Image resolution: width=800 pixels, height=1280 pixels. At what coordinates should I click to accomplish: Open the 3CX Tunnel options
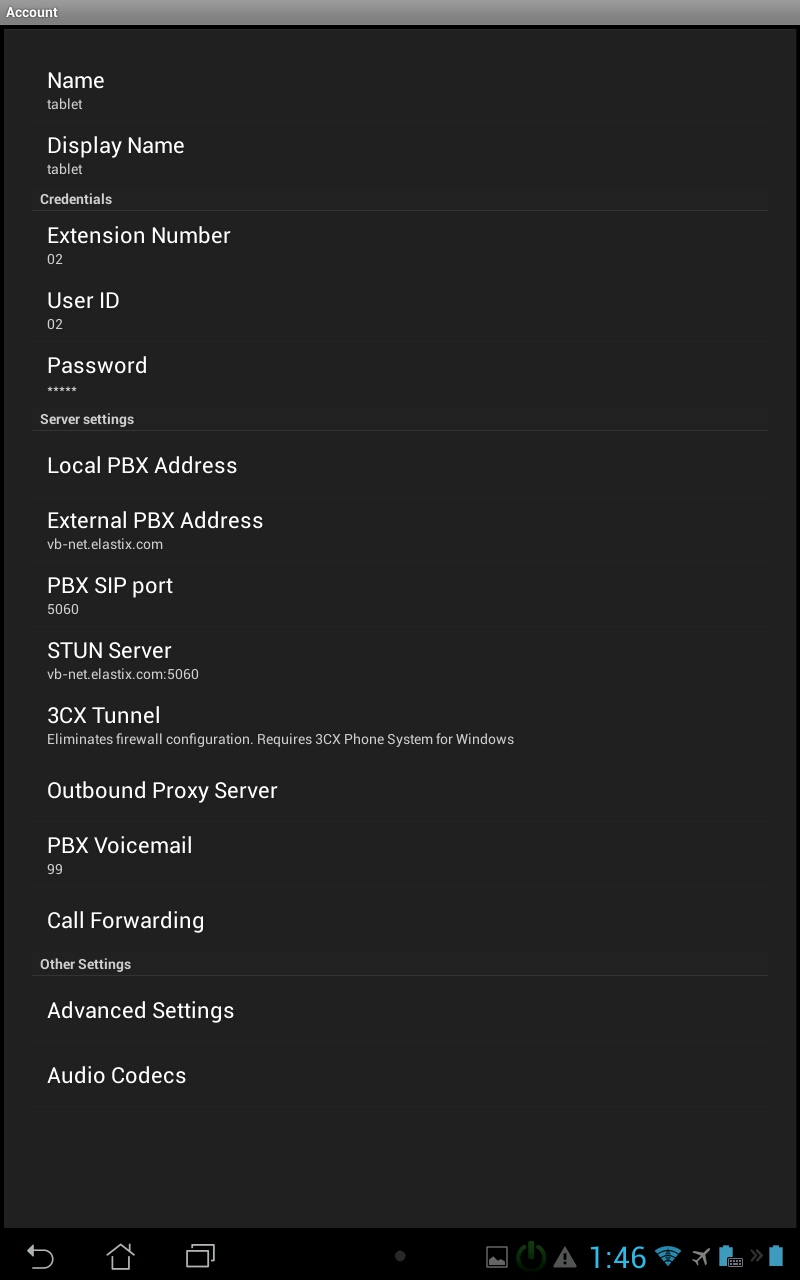[400, 725]
